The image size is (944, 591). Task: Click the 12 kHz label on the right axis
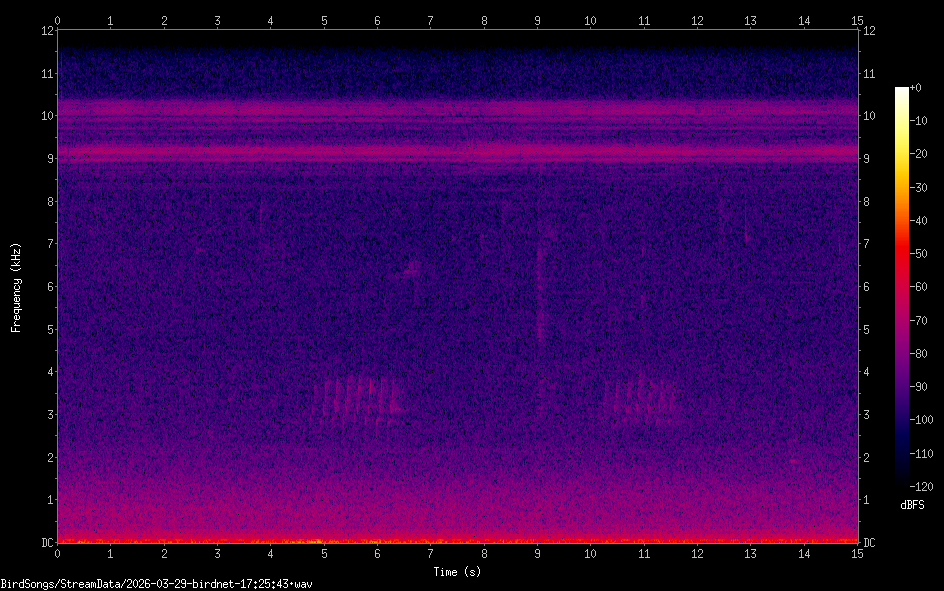click(869, 30)
